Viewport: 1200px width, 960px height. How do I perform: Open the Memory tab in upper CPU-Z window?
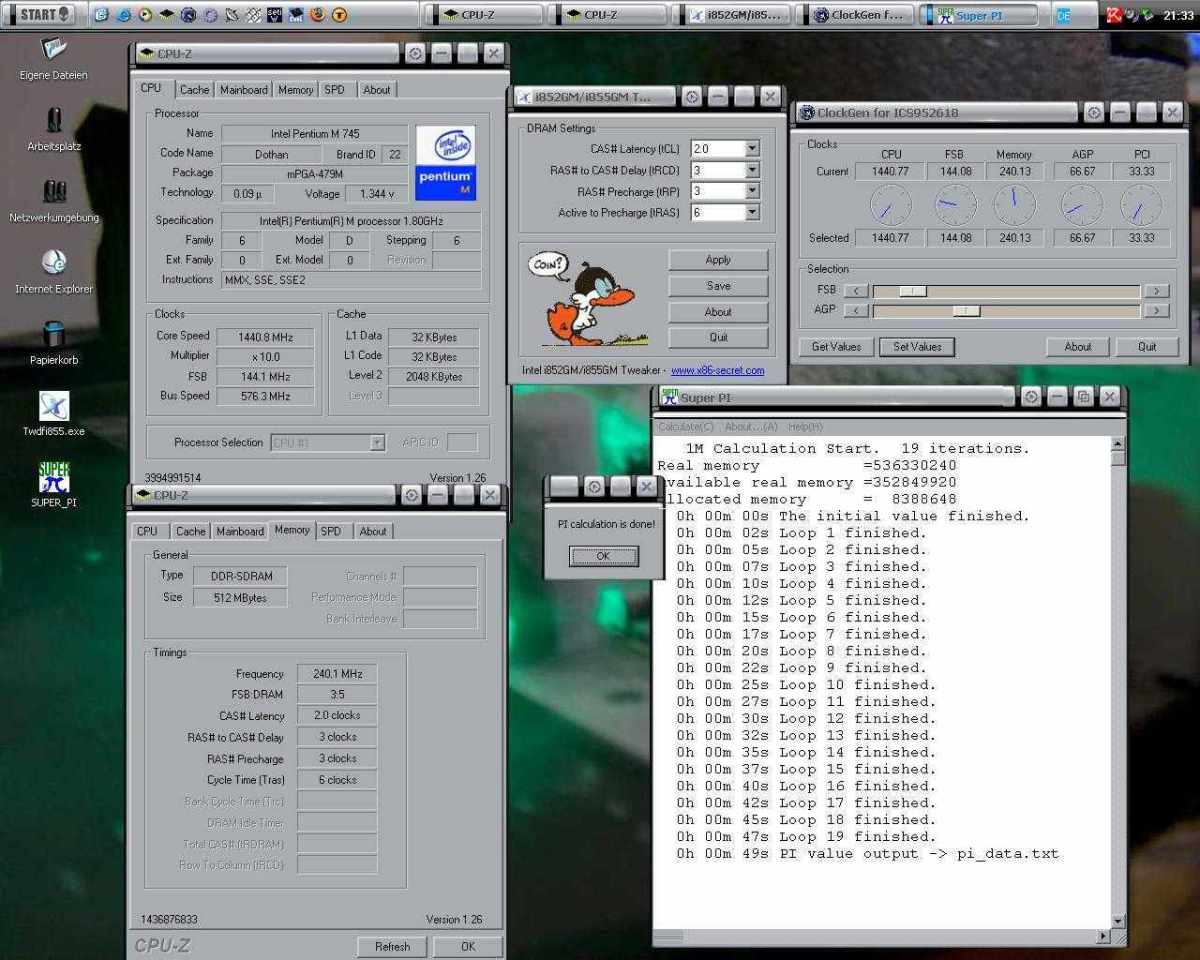[x=296, y=90]
